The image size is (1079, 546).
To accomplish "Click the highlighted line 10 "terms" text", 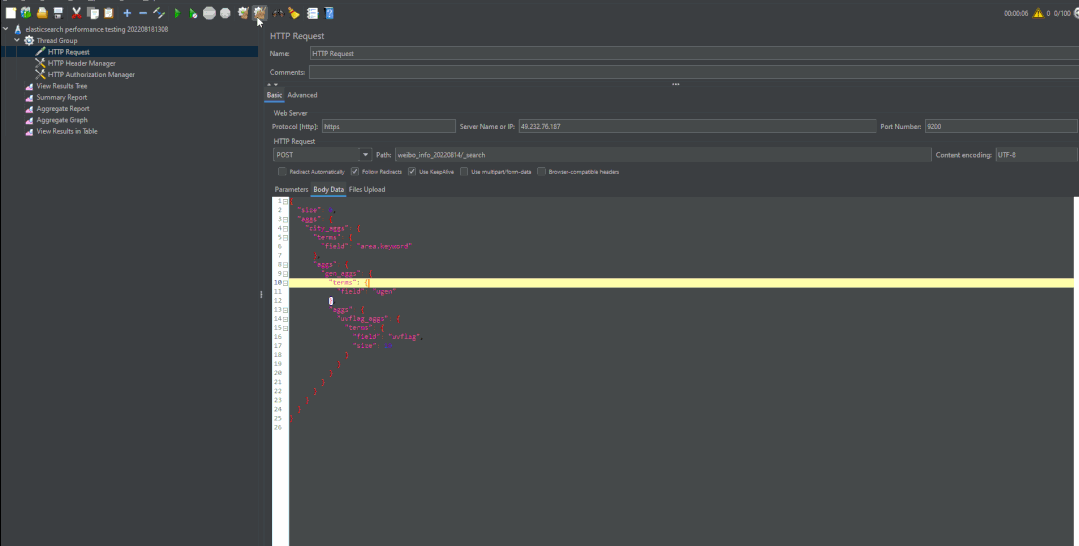I will (342, 282).
